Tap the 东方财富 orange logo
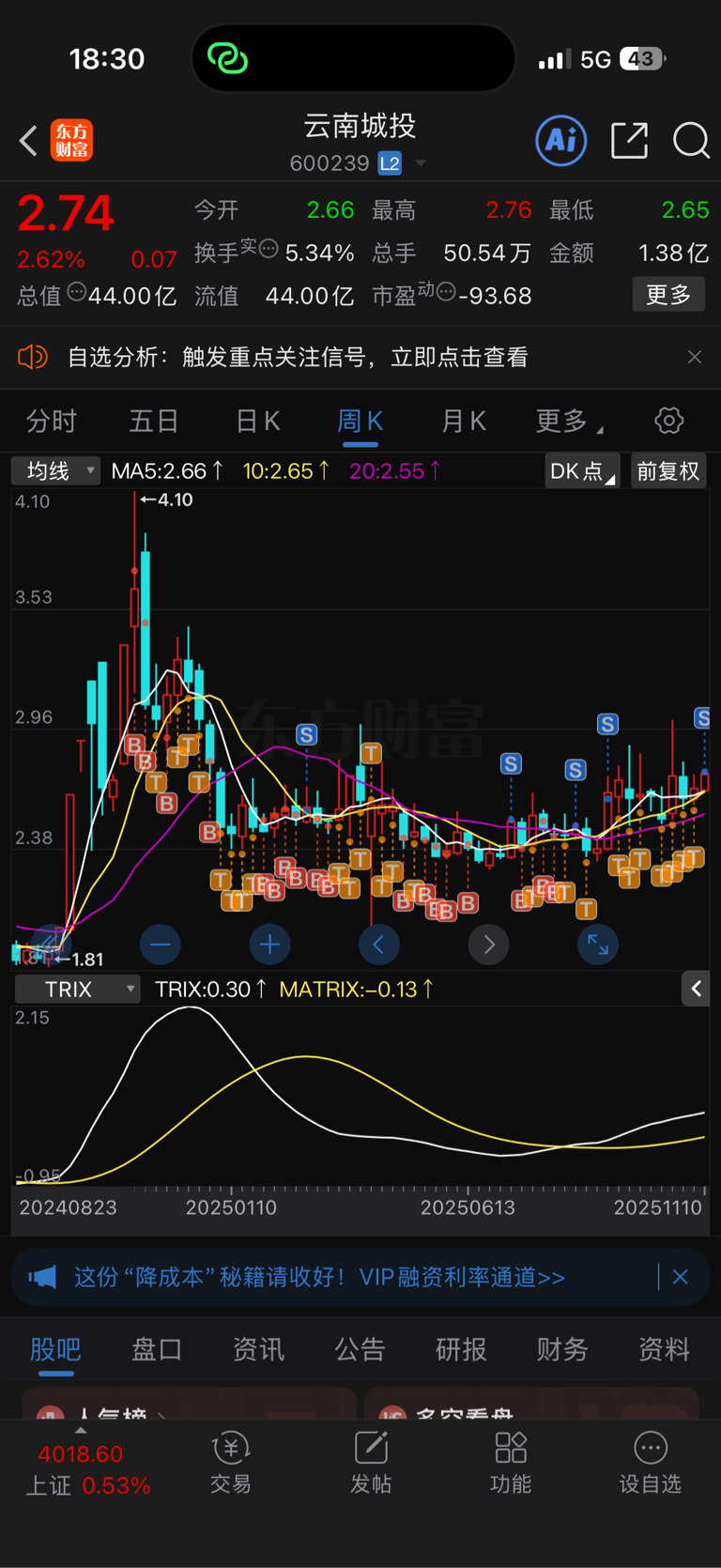This screenshot has width=721, height=1568. [71, 141]
